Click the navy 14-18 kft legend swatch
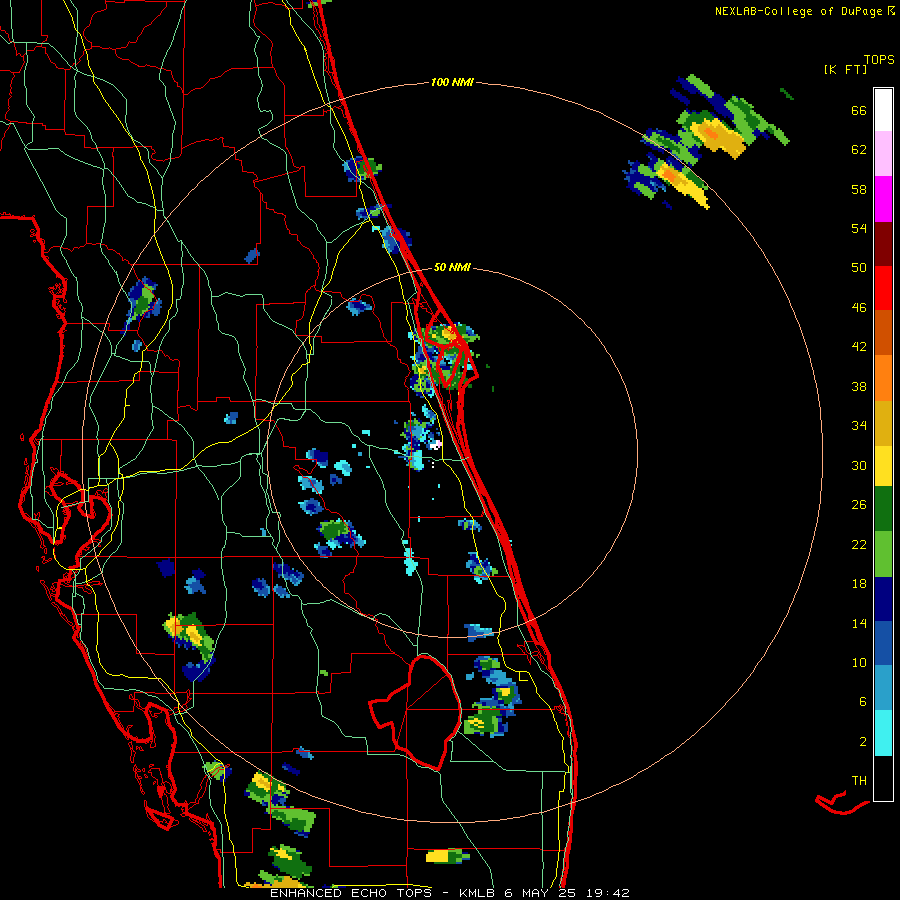 point(883,599)
